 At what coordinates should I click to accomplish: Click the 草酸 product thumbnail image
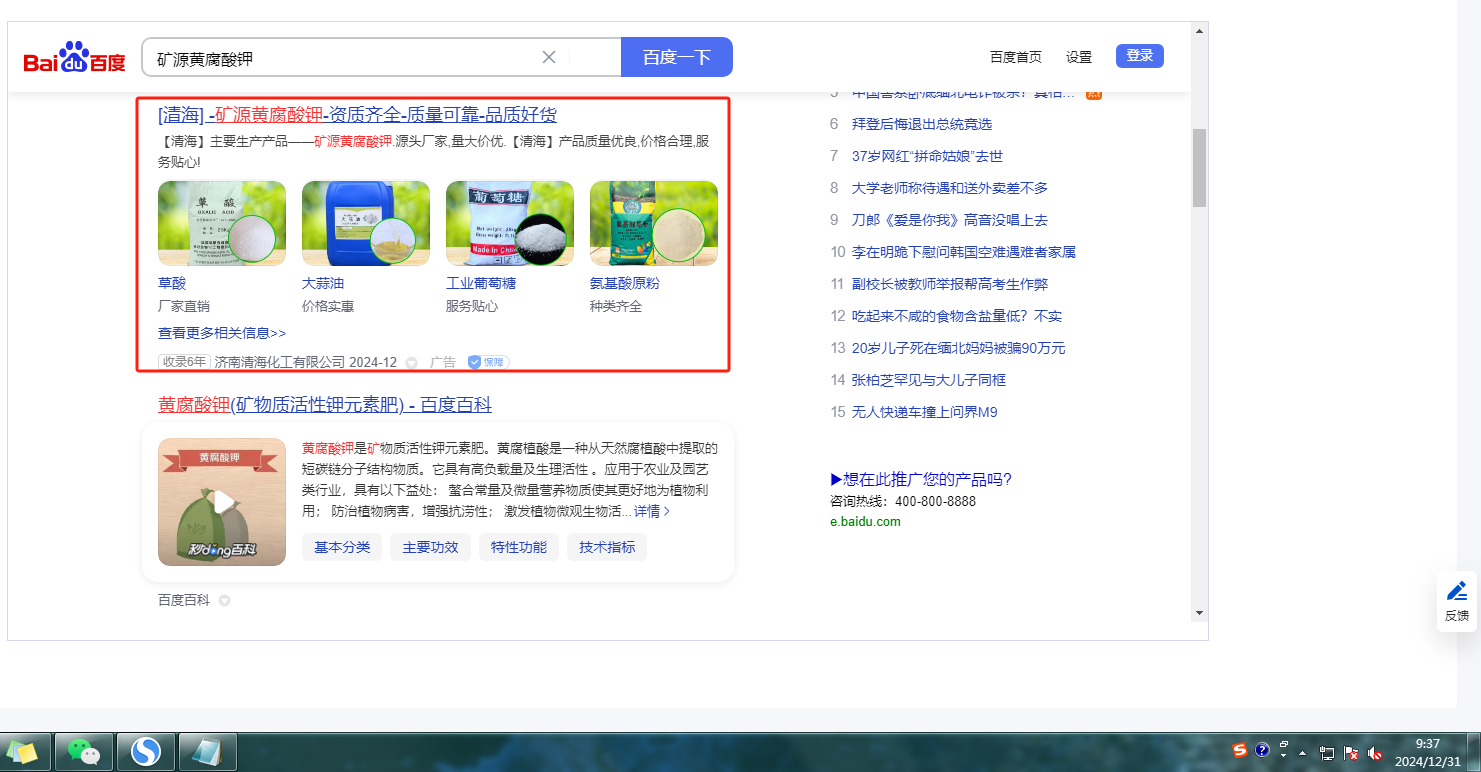pyautogui.click(x=222, y=223)
